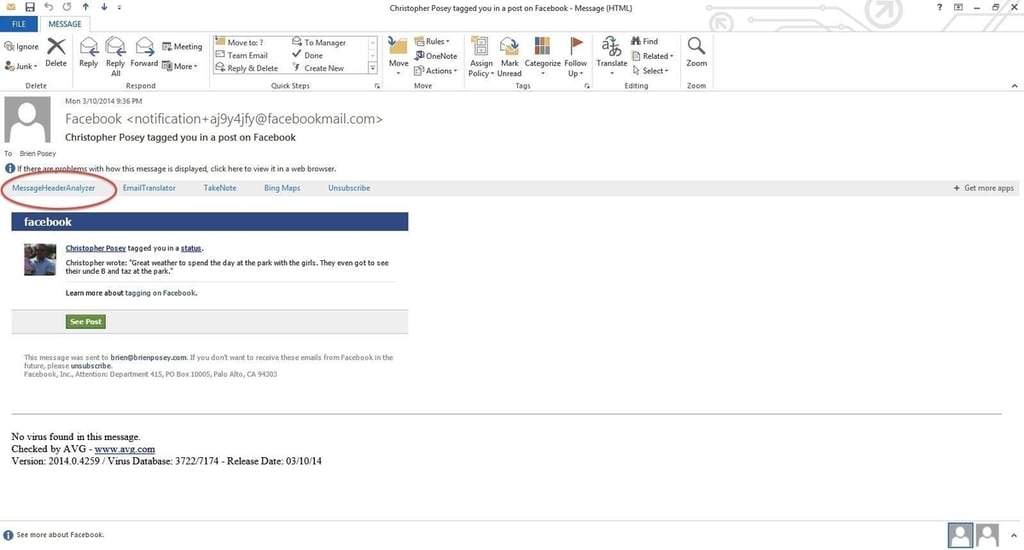Open Ribbon Display Options
The image size is (1024, 550).
pyautogui.click(x=958, y=7)
